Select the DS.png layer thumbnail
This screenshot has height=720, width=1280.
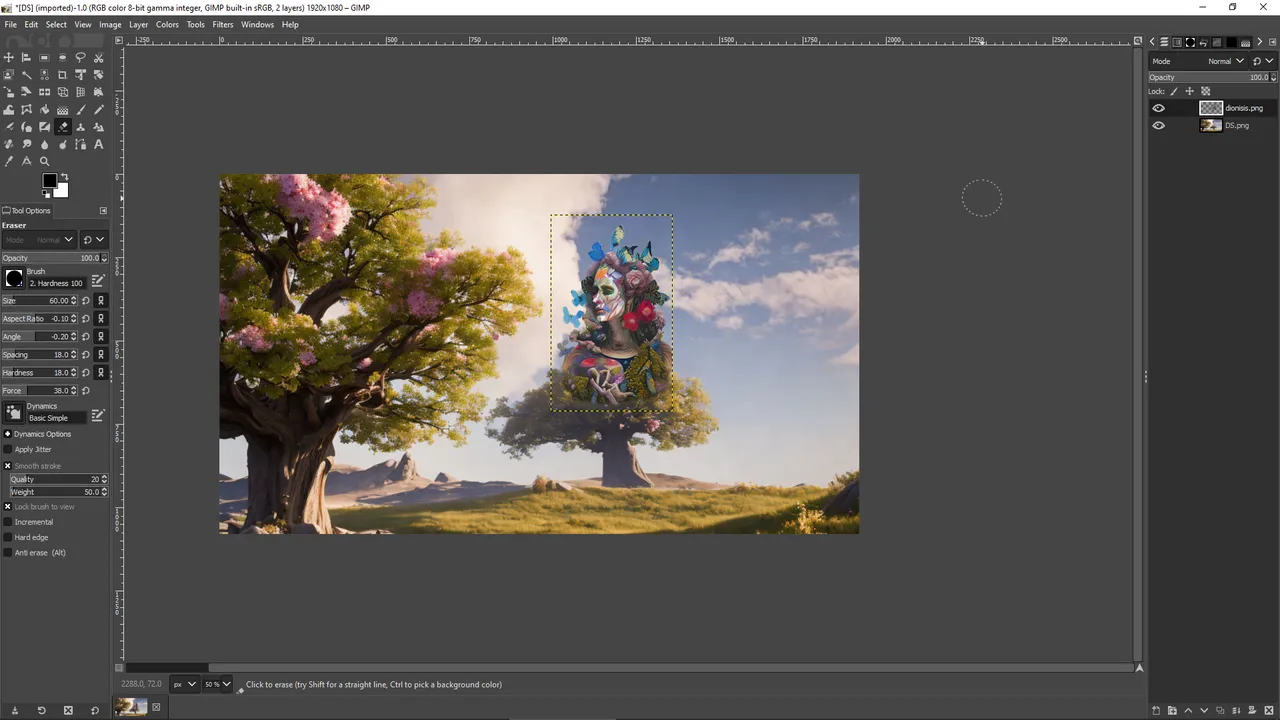point(1211,126)
